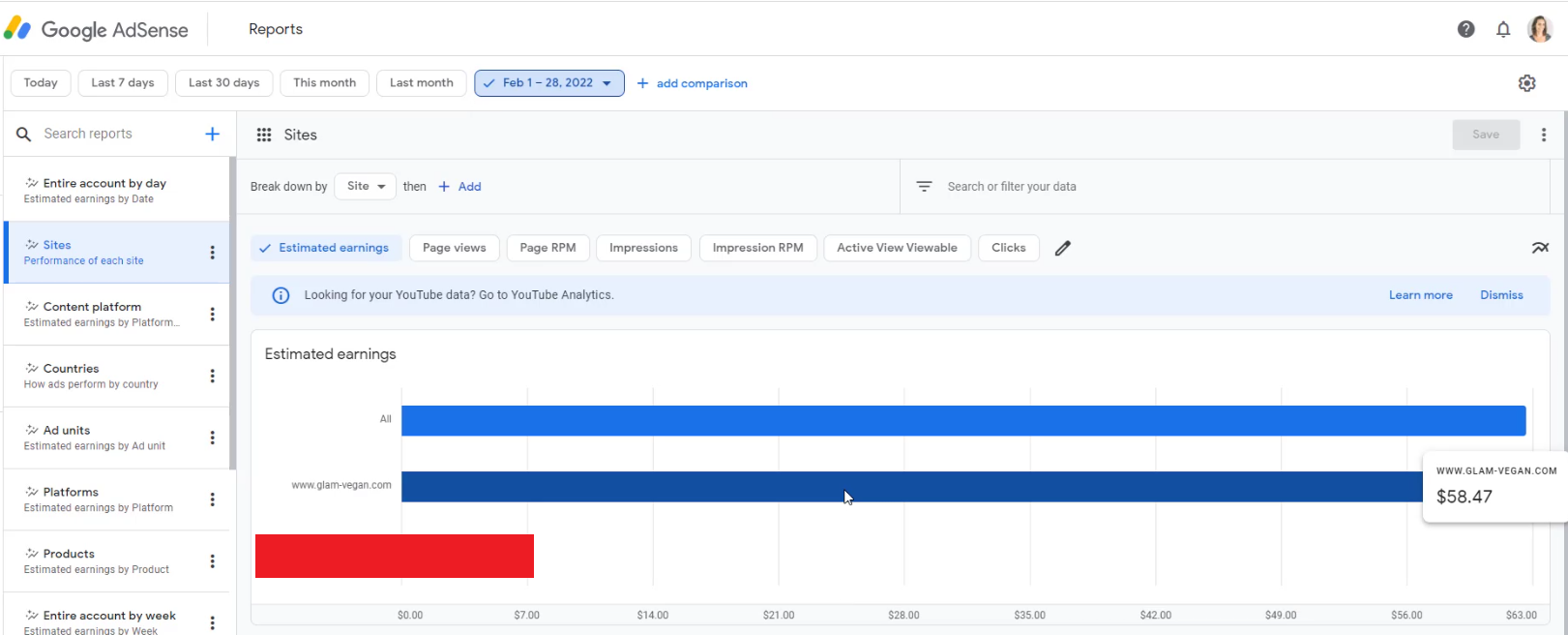Toggle the Page RPM metric chip
Image resolution: width=1568 pixels, height=635 pixels.
(547, 248)
